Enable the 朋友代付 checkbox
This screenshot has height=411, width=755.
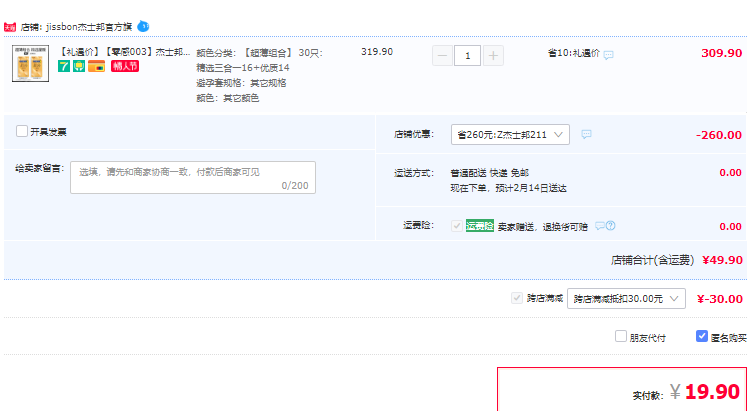point(621,336)
